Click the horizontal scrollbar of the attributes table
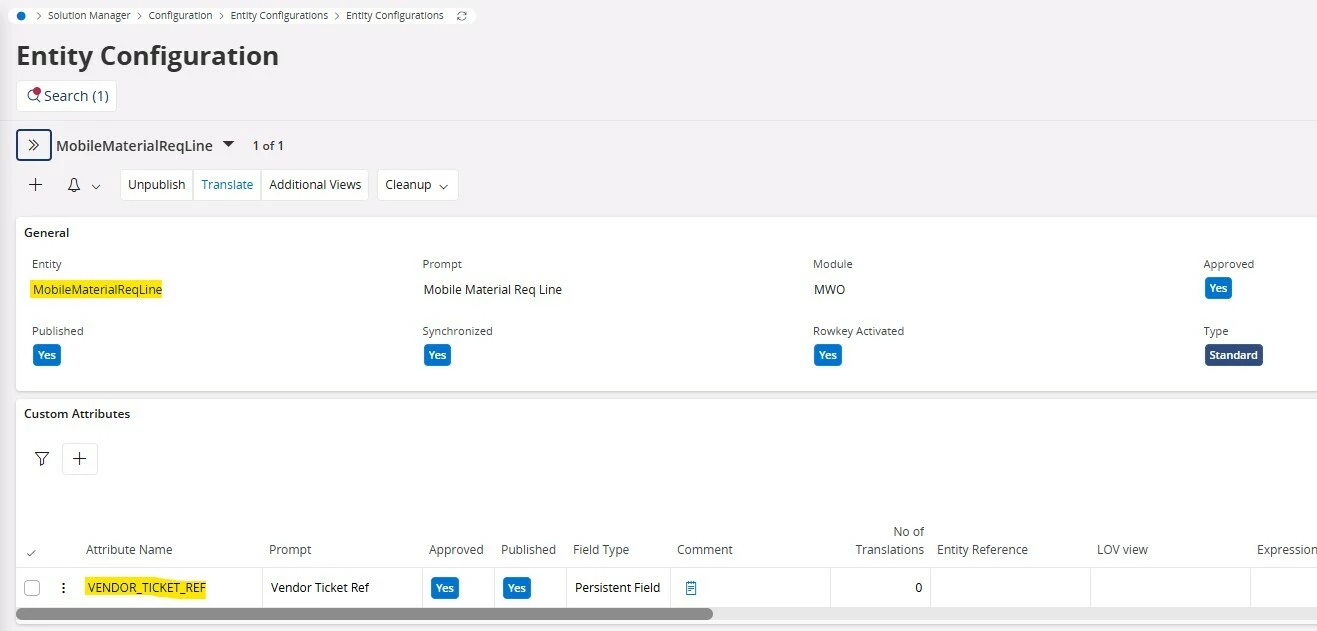The image size is (1317, 631). pyautogui.click(x=364, y=614)
